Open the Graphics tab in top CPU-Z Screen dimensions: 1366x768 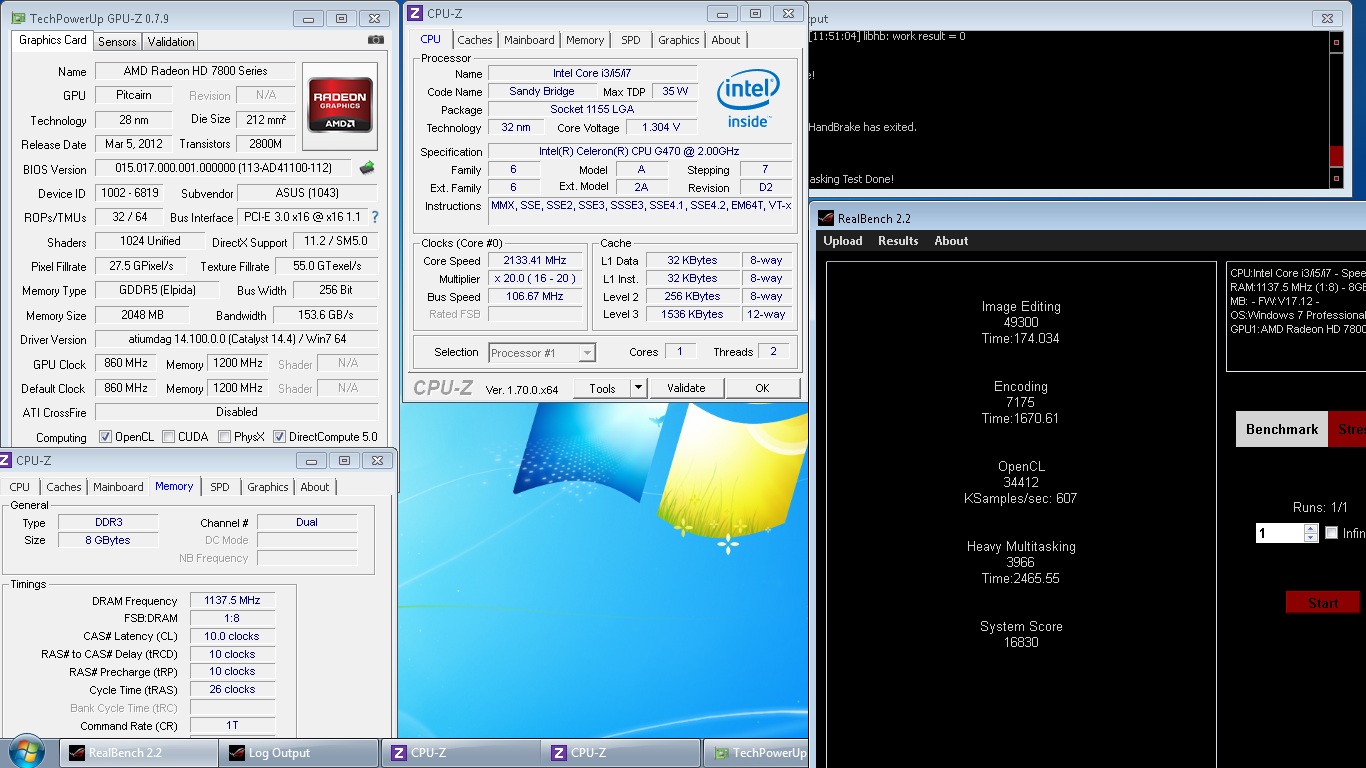(x=679, y=40)
